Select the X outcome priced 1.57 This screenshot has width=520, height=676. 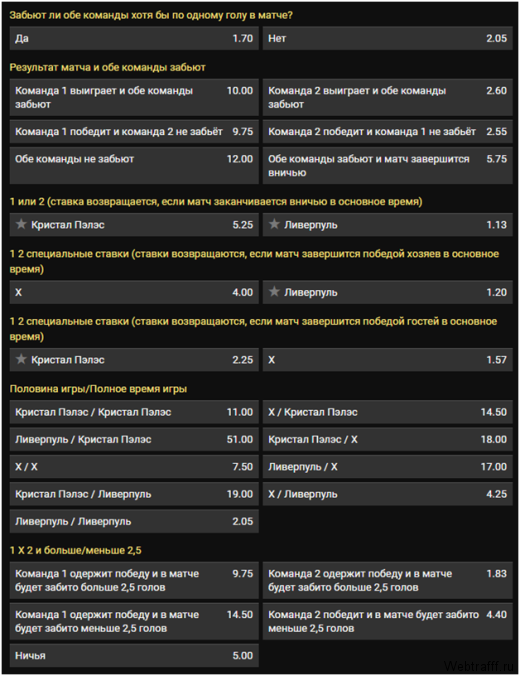pos(388,360)
